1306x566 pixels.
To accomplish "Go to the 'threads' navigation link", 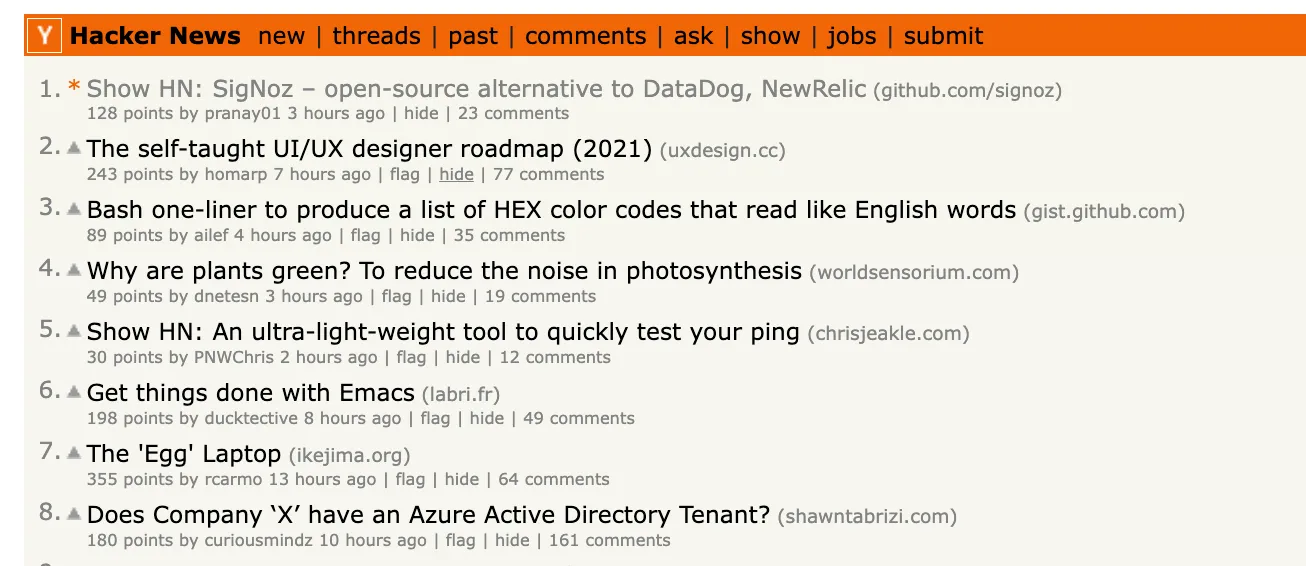I will click(376, 36).
